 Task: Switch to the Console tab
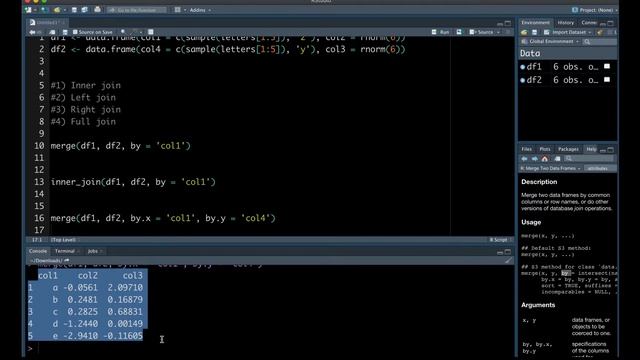click(38, 251)
